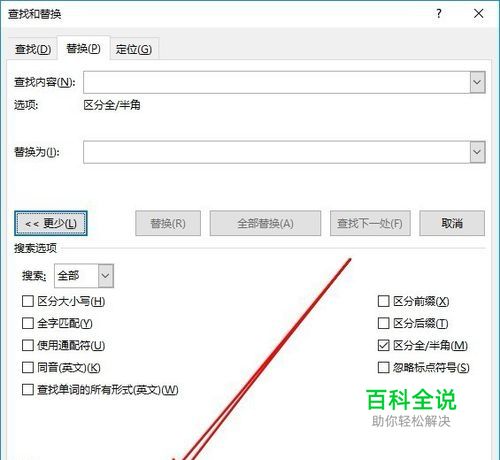
Task: Enable 忽略标点符号(S) checkbox
Action: tap(383, 367)
